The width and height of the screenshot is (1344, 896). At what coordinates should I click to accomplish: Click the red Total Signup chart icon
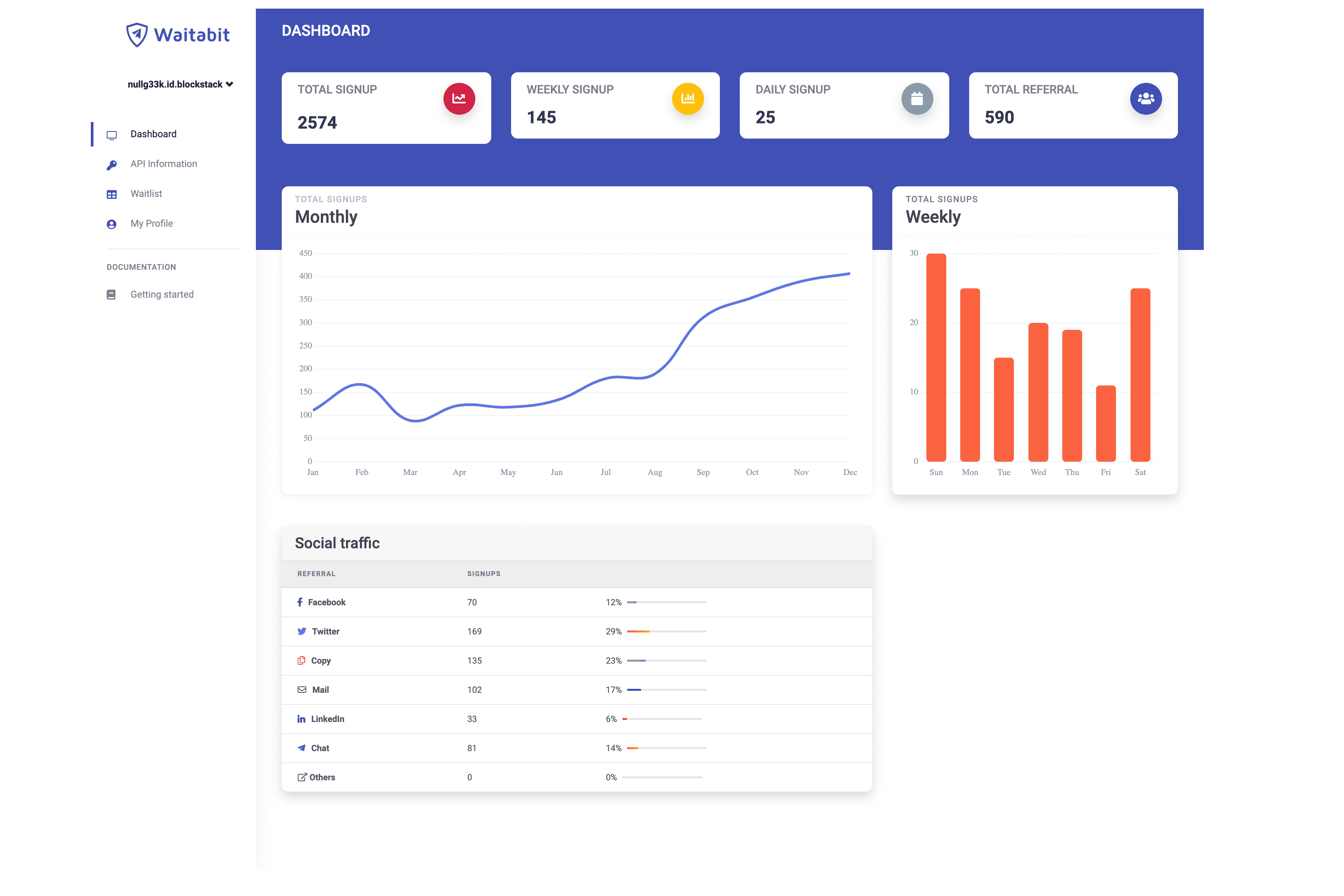[459, 98]
